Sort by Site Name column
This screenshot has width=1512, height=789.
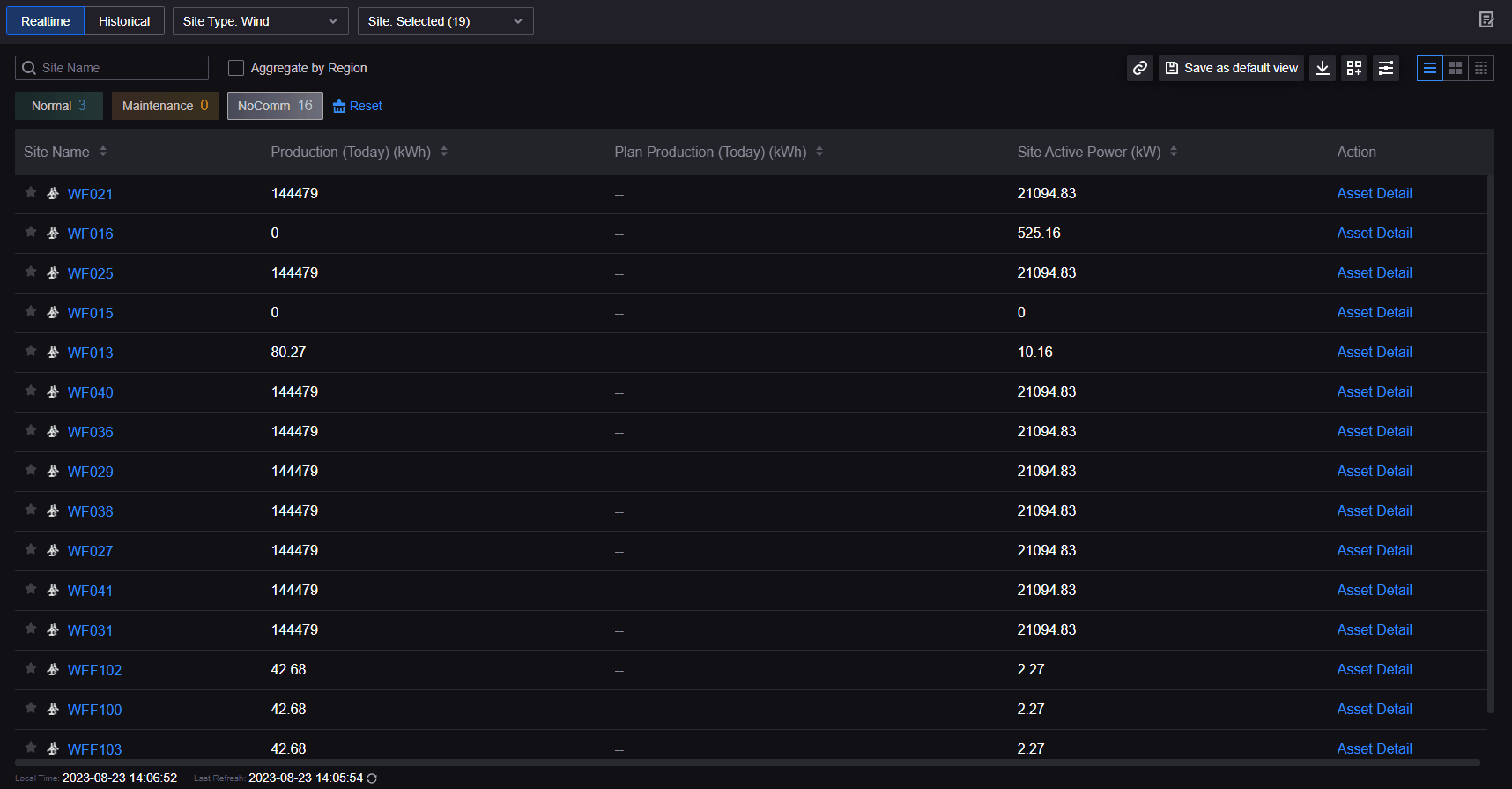click(x=103, y=152)
